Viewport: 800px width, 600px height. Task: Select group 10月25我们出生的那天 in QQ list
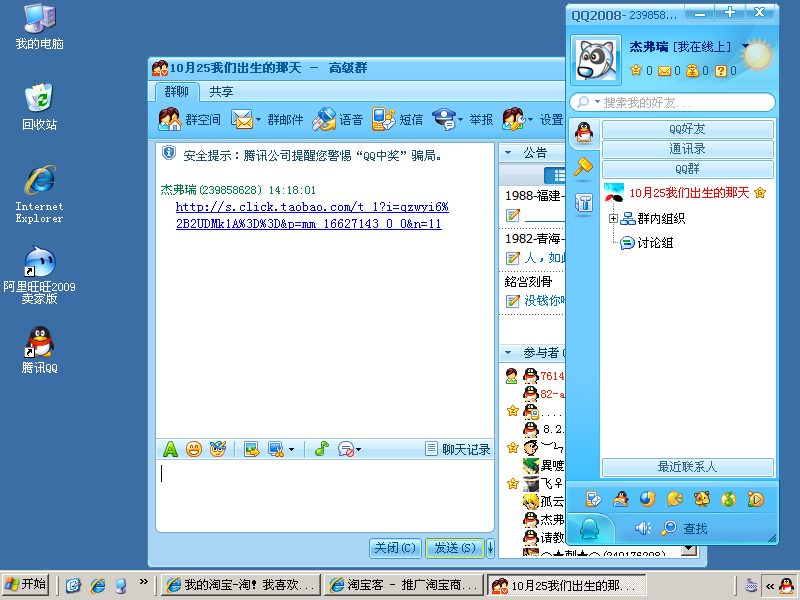pos(689,193)
